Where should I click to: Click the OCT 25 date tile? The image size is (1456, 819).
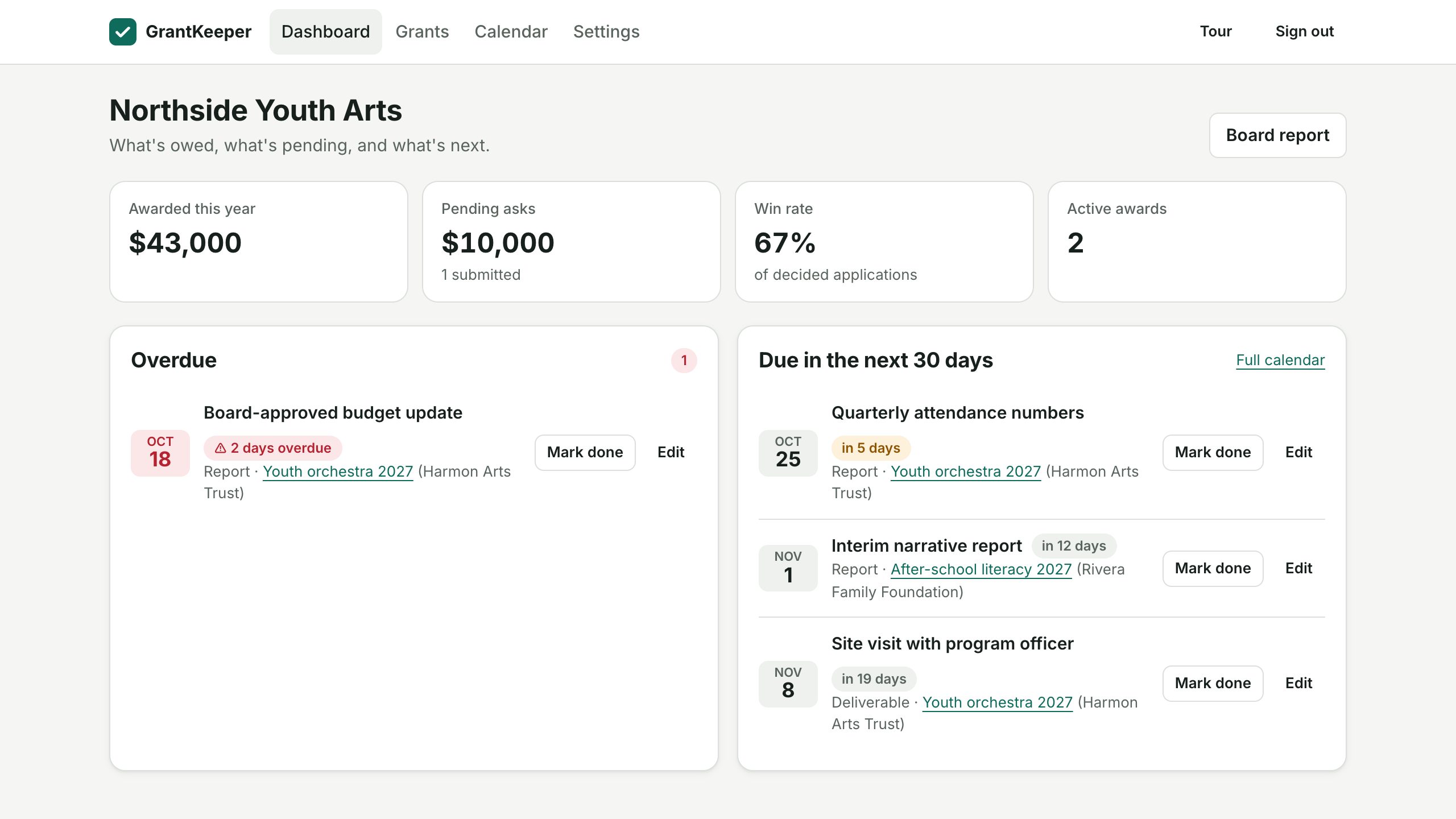(788, 453)
